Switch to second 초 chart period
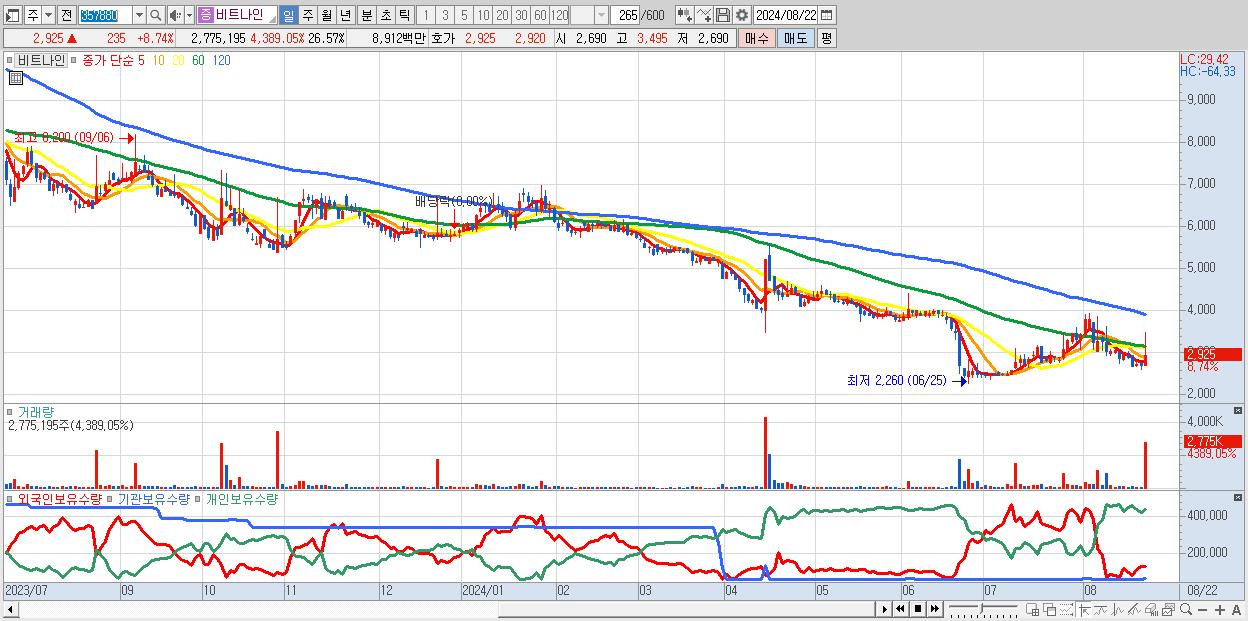Viewport: 1248px width, 621px height. [x=385, y=15]
